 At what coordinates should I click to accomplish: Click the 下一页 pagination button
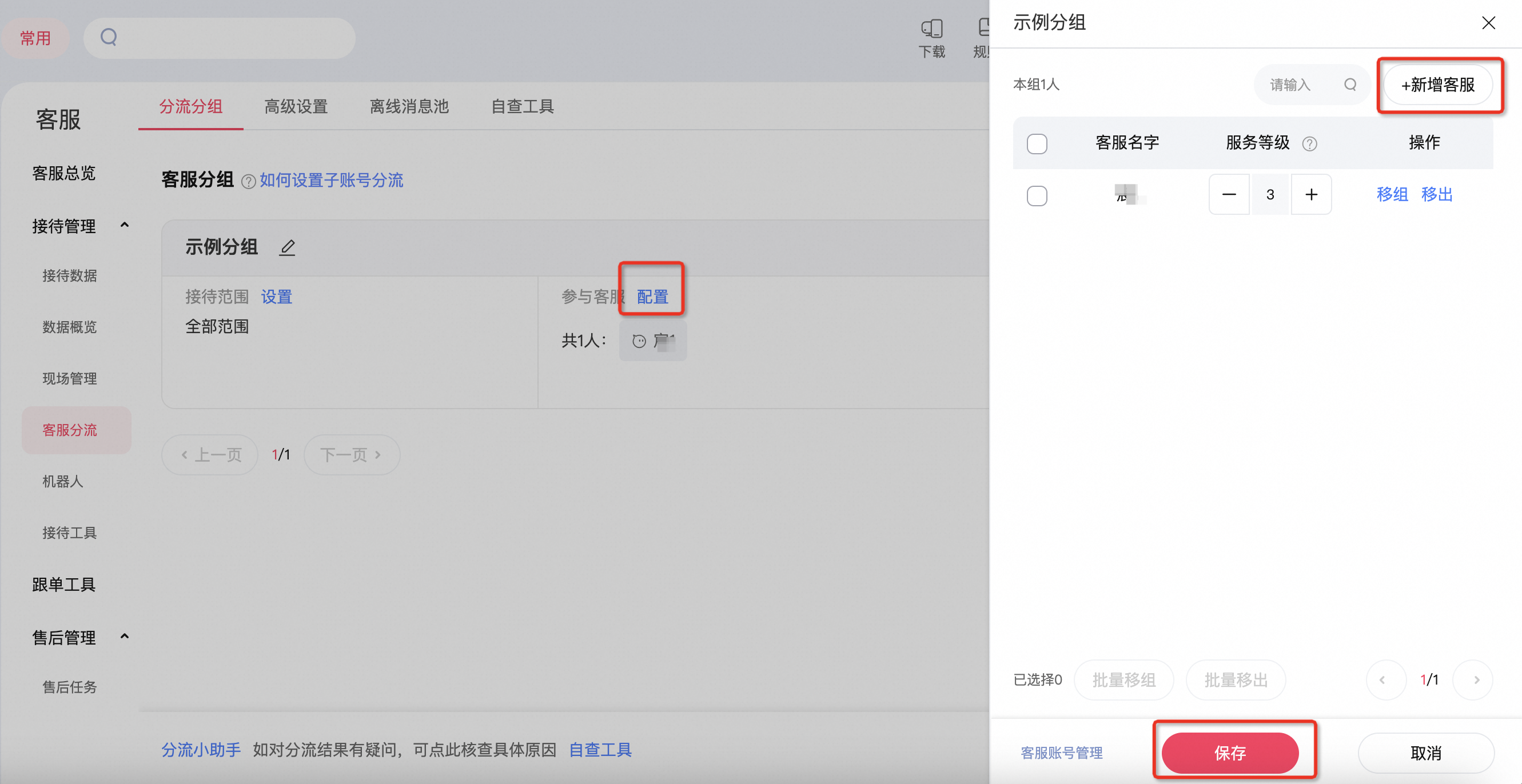352,455
